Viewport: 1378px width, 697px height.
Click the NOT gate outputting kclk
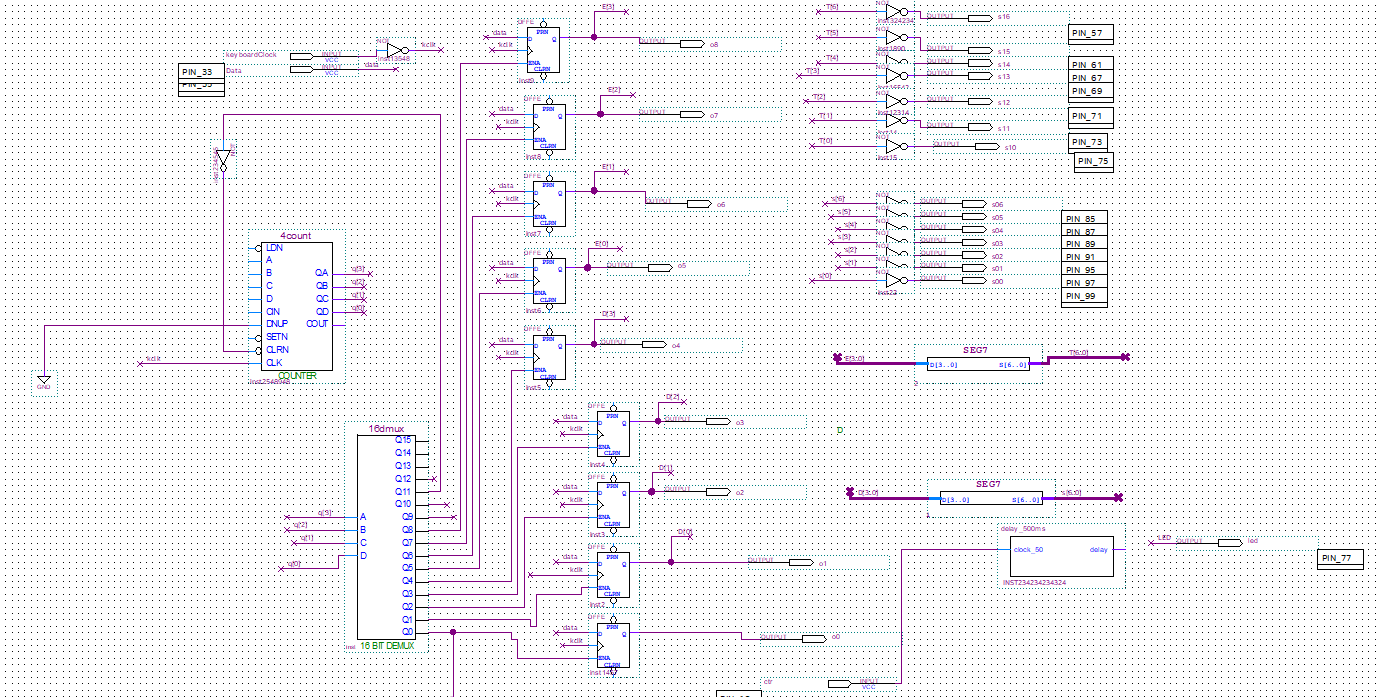pyautogui.click(x=397, y=51)
